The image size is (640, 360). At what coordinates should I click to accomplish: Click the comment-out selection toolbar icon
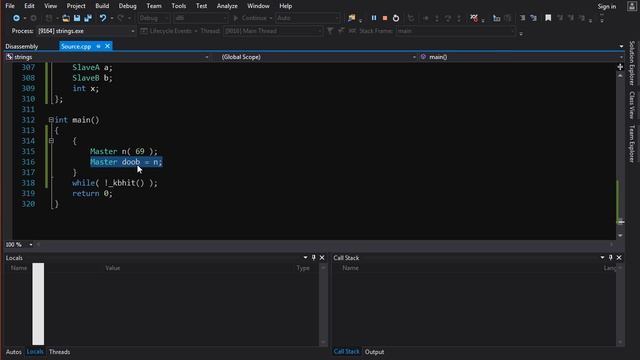coord(533,18)
